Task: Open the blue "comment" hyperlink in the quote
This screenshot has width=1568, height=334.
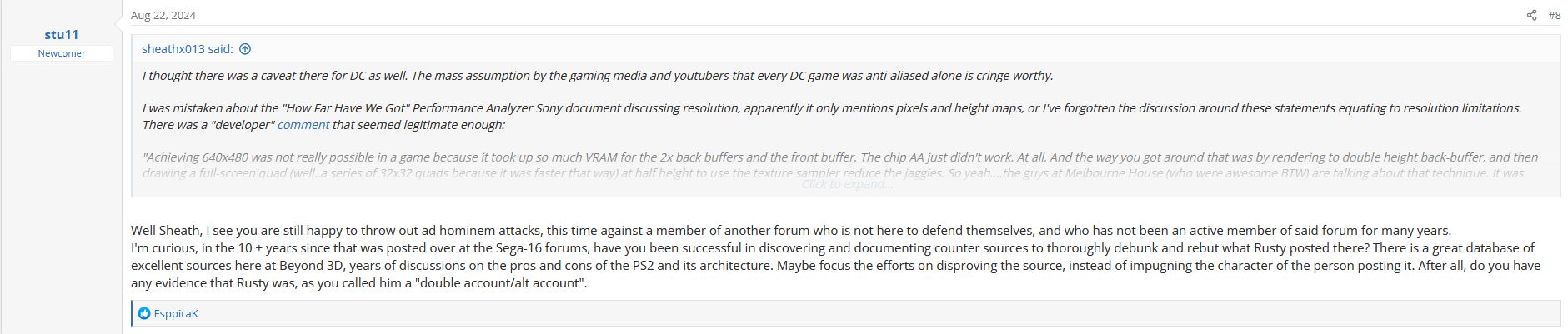Action: 303,125
